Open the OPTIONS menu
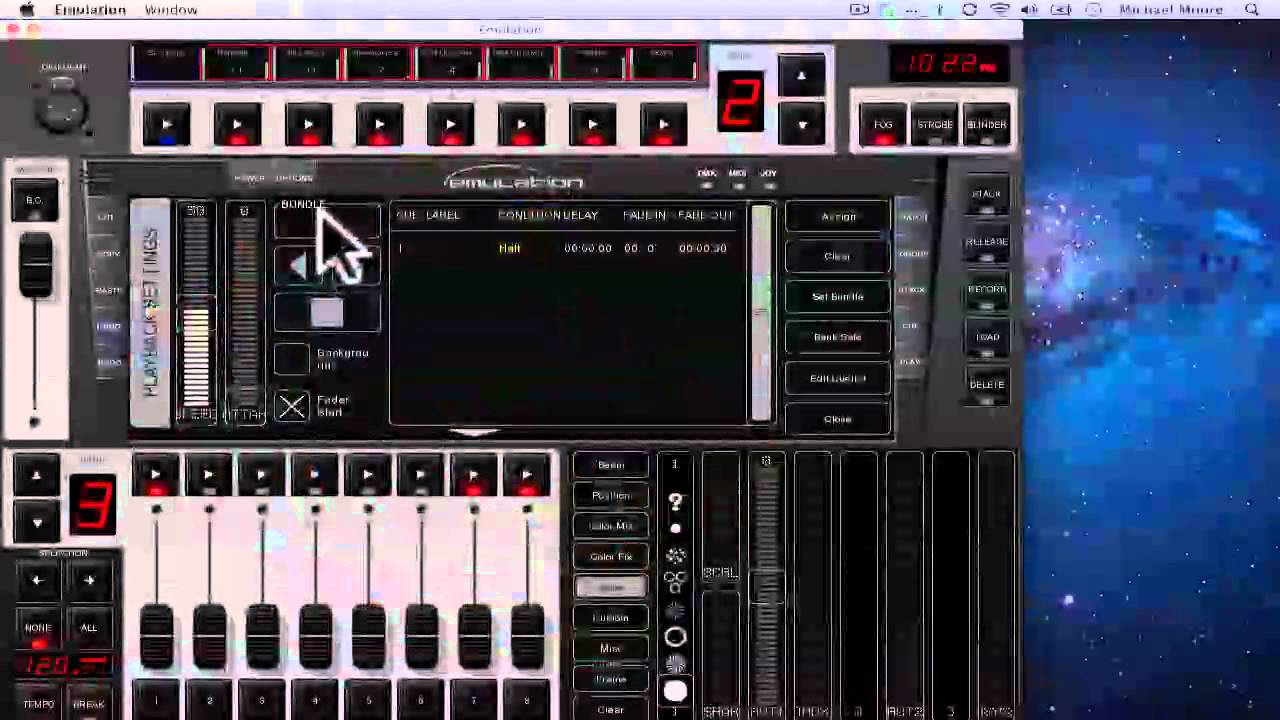This screenshot has height=720, width=1280. click(294, 178)
